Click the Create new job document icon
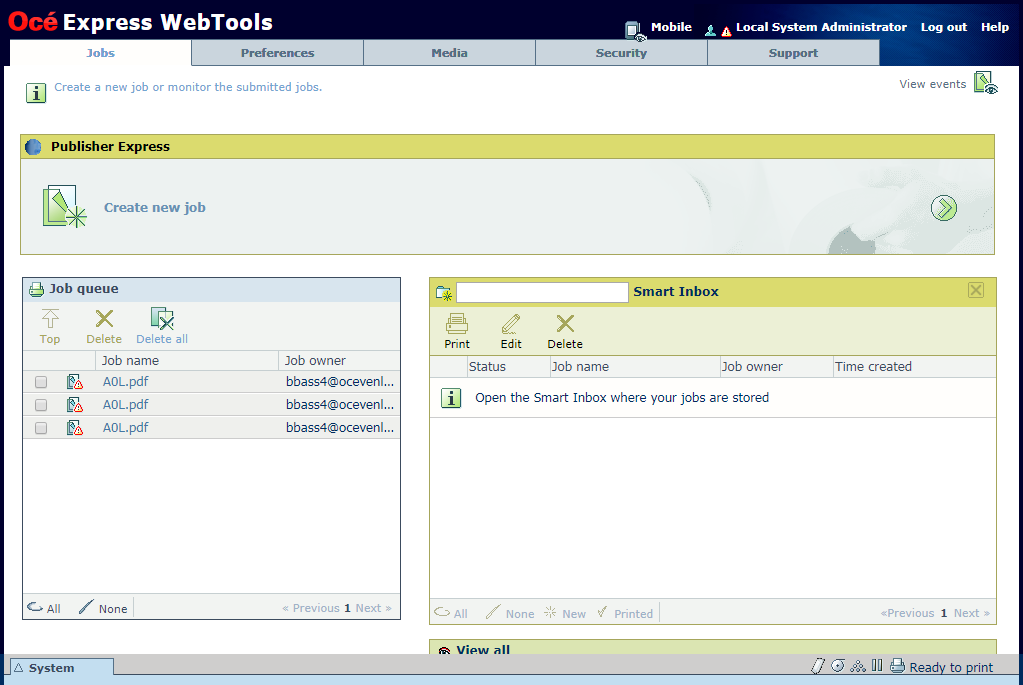Image resolution: width=1023 pixels, height=685 pixels. tap(64, 207)
